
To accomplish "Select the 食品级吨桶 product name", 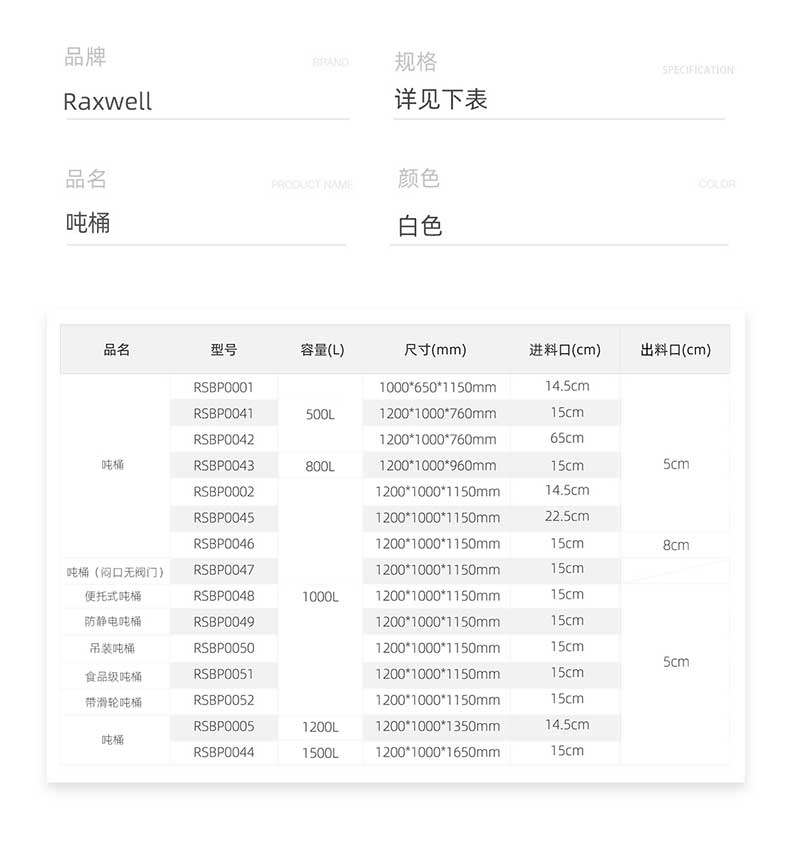I will click(x=114, y=676).
